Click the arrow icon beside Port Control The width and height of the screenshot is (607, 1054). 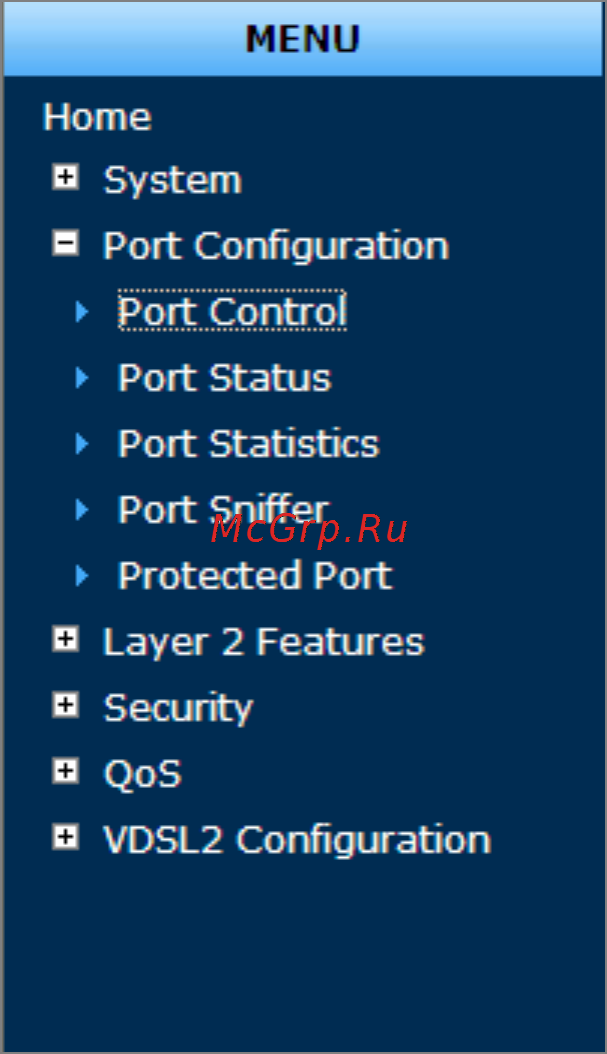82,311
